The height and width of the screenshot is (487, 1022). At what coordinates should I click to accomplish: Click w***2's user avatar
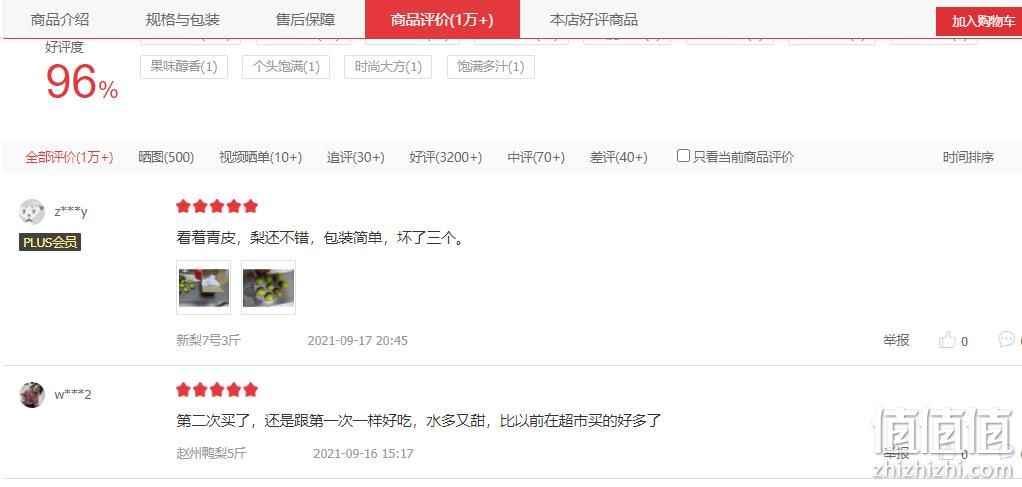pyautogui.click(x=32, y=395)
